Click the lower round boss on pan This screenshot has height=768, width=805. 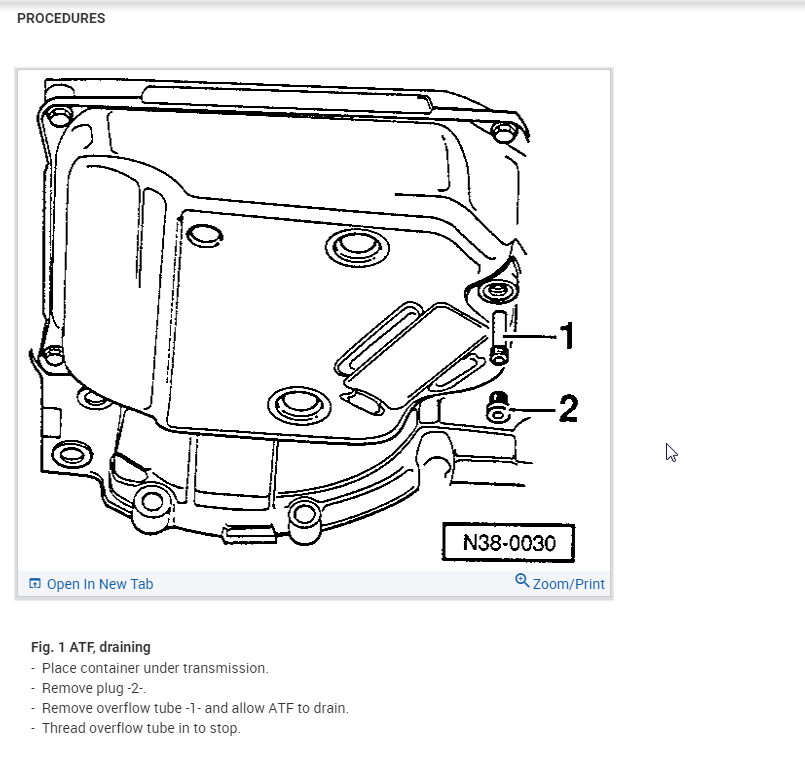pos(299,405)
